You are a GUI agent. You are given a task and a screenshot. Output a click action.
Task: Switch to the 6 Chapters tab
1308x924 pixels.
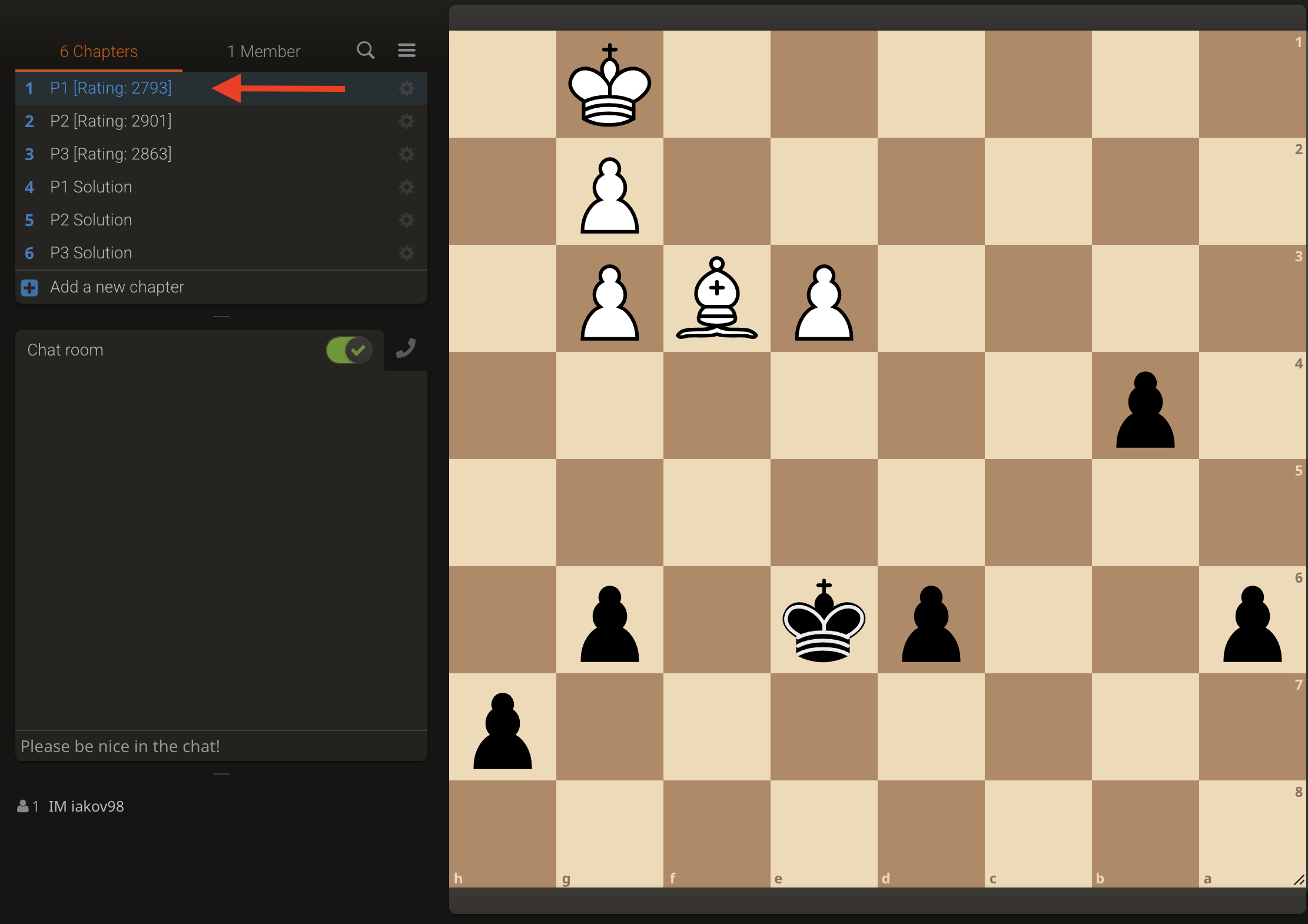pyautogui.click(x=99, y=52)
